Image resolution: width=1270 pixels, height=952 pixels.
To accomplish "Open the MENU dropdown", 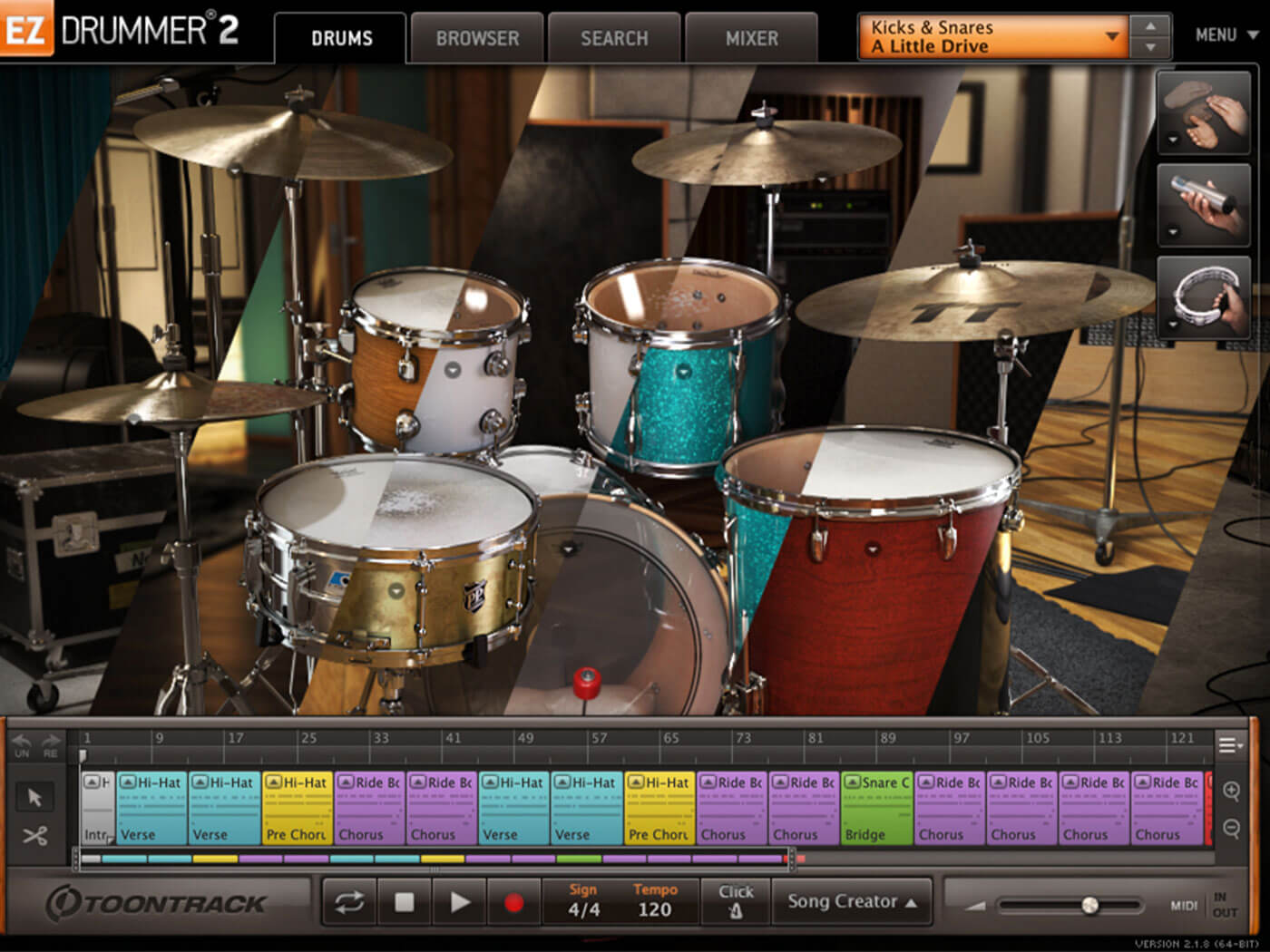I will pos(1226,35).
